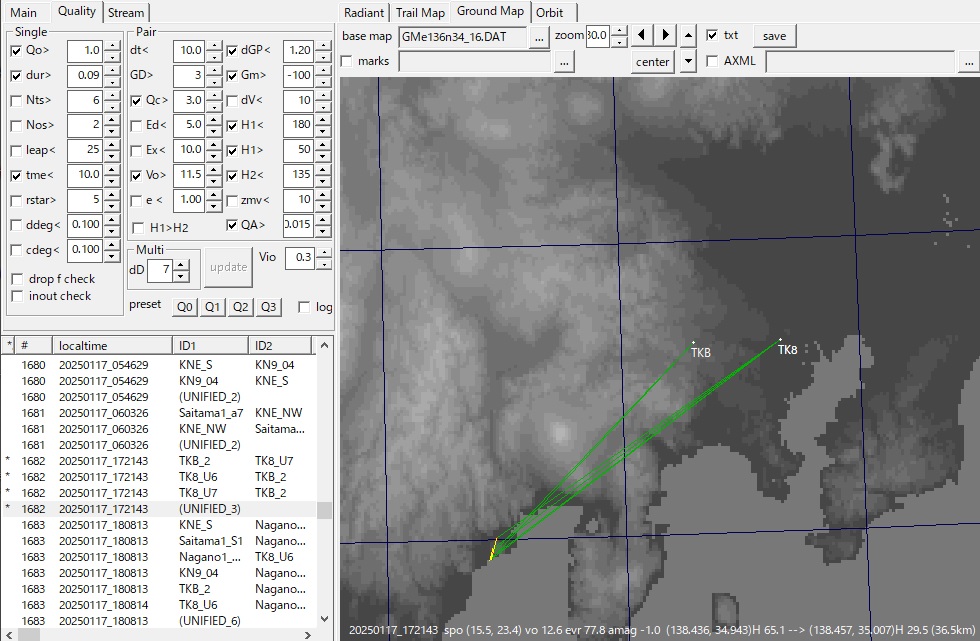Raise the Vio threshold with its stepper
This screenshot has width=980, height=641.
324,251
